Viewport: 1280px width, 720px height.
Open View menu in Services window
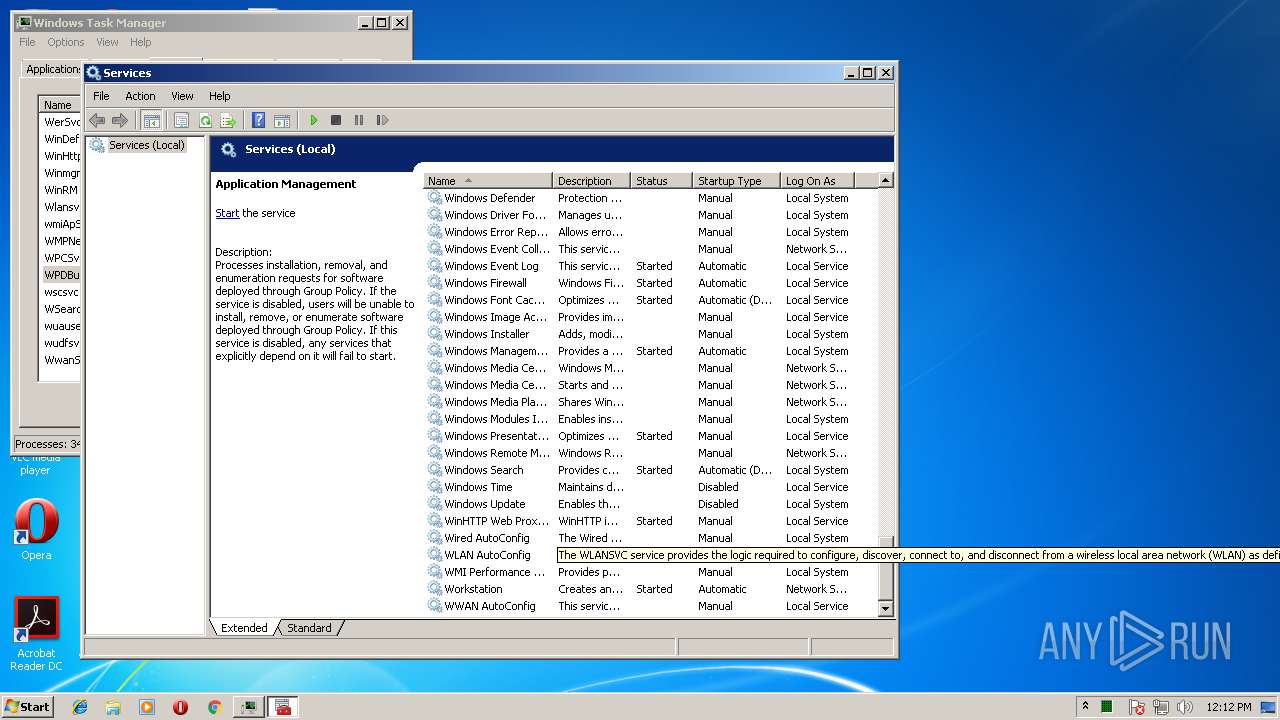pyautogui.click(x=182, y=96)
